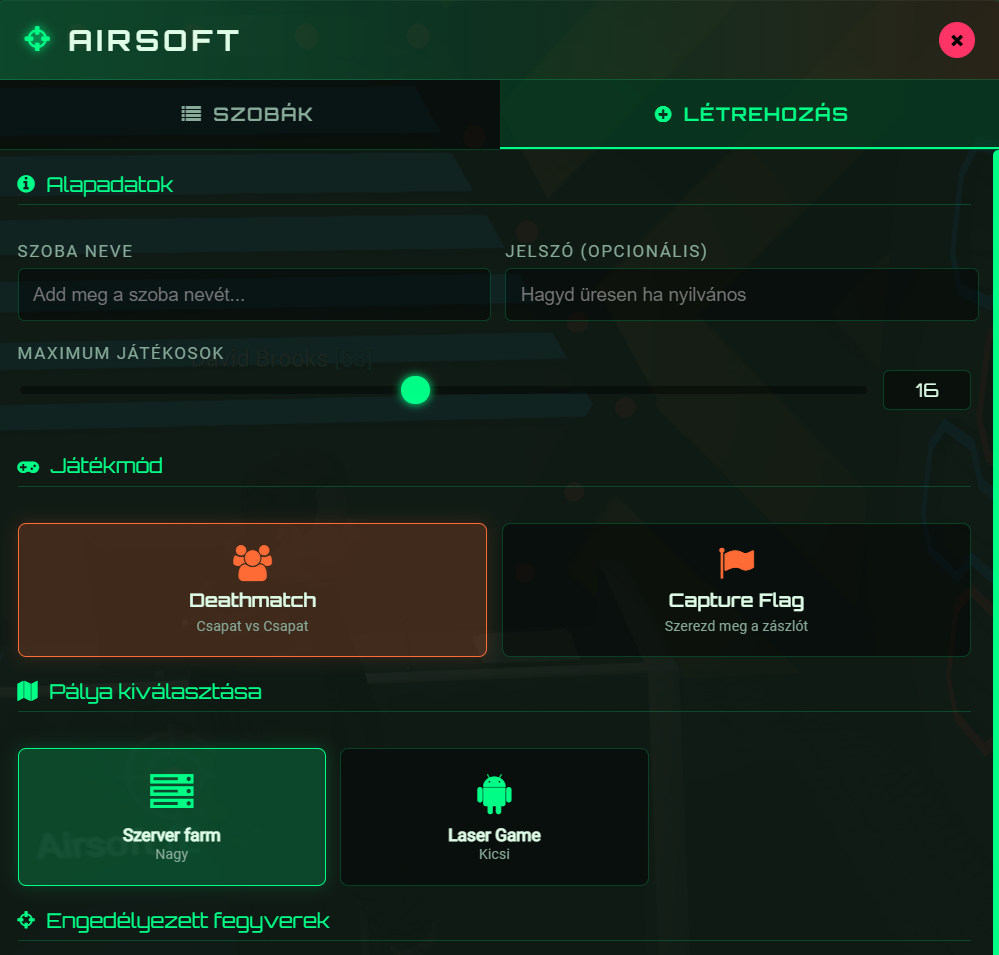999x955 pixels.
Task: Choose the Deathmatch game mode card
Action: [252, 590]
